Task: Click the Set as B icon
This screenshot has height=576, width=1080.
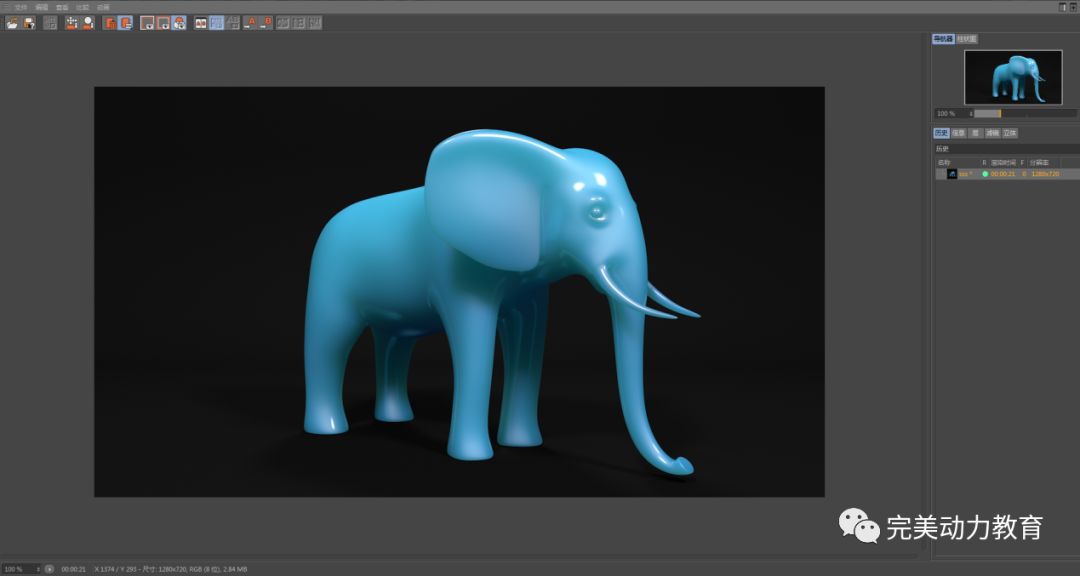Action: (266, 22)
